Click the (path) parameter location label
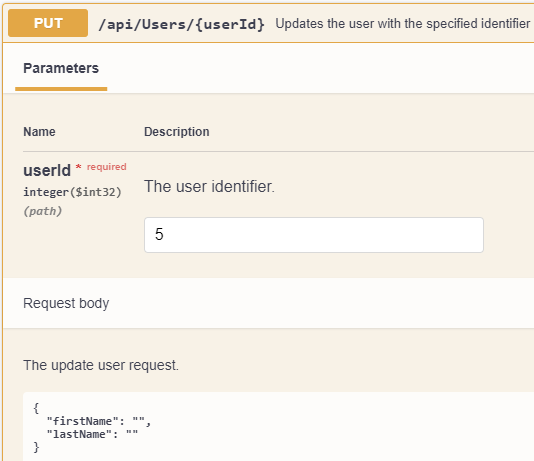 pyautogui.click(x=43, y=211)
